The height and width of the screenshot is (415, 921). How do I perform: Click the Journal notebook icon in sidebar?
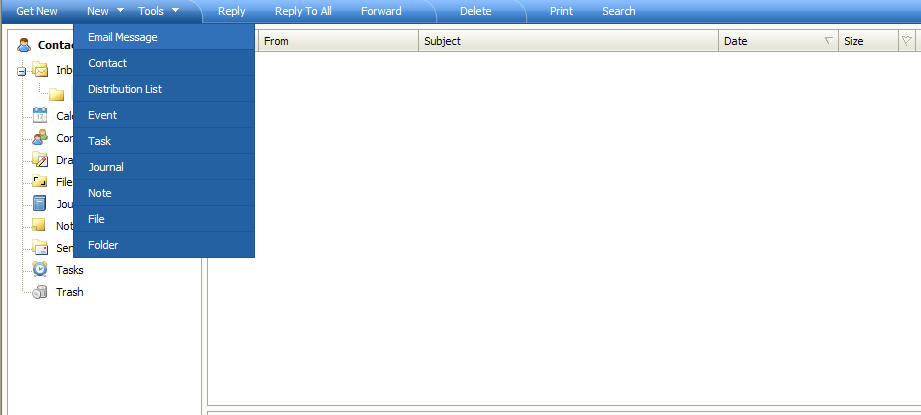pyautogui.click(x=40, y=203)
